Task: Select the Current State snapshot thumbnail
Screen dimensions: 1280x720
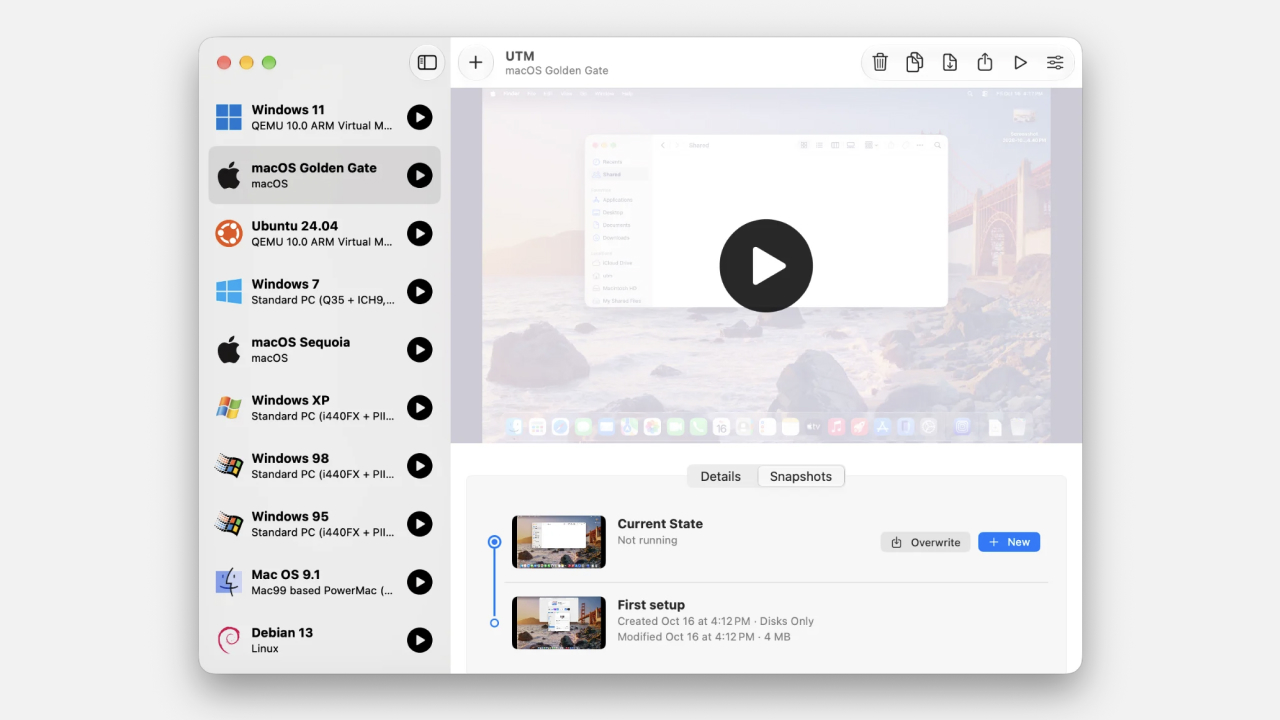Action: [x=559, y=542]
